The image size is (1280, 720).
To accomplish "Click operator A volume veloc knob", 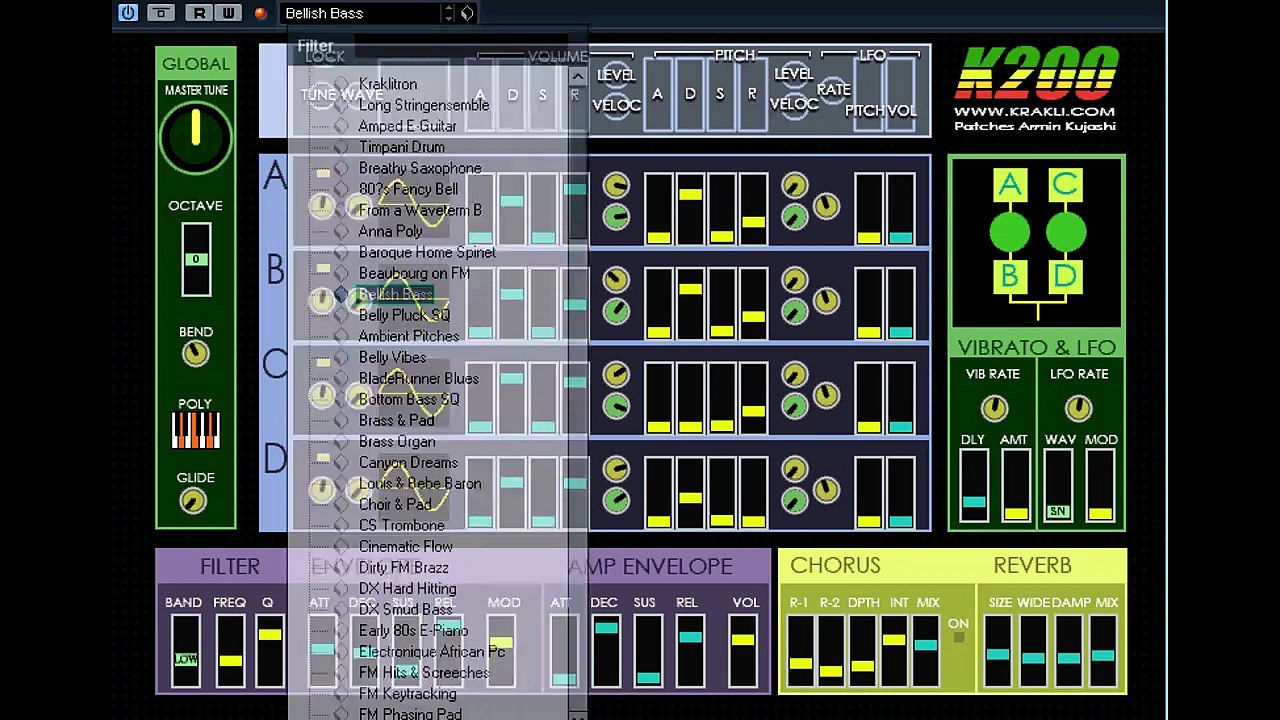I will [x=616, y=217].
